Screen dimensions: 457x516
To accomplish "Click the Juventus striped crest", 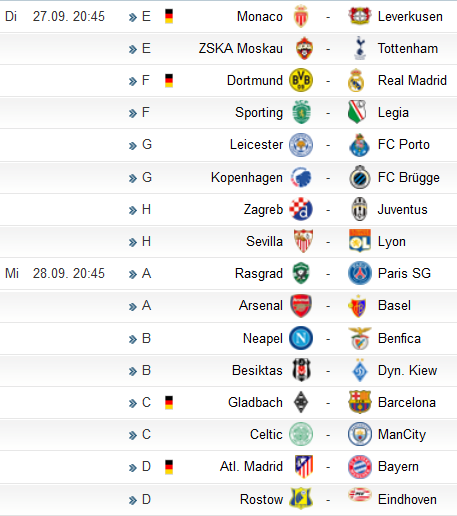I will coord(360,209).
